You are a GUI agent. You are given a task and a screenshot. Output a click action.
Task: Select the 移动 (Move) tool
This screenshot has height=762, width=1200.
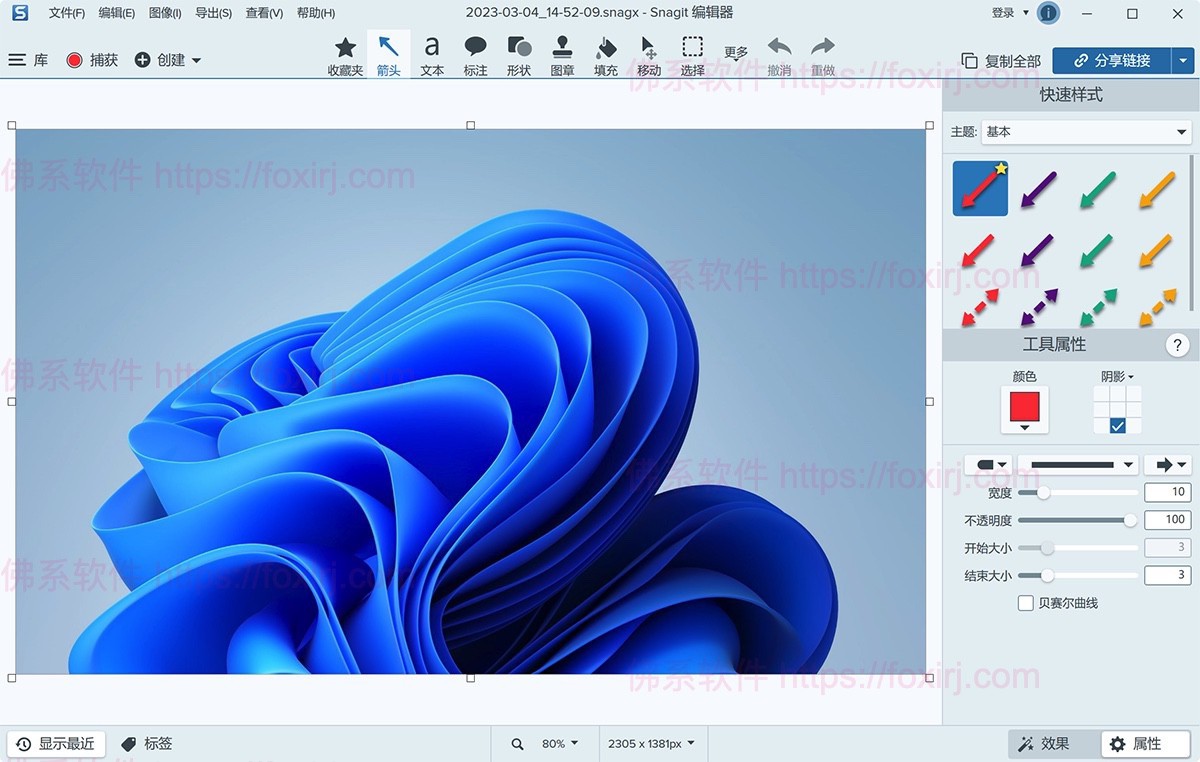pos(648,54)
